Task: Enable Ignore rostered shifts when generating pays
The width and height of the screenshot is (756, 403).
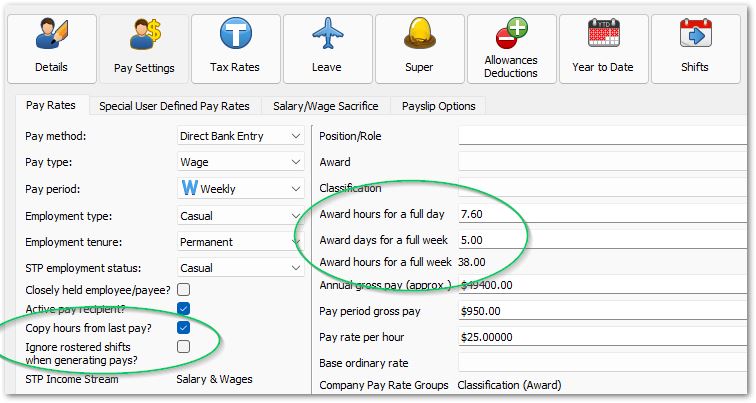Action: point(183,347)
